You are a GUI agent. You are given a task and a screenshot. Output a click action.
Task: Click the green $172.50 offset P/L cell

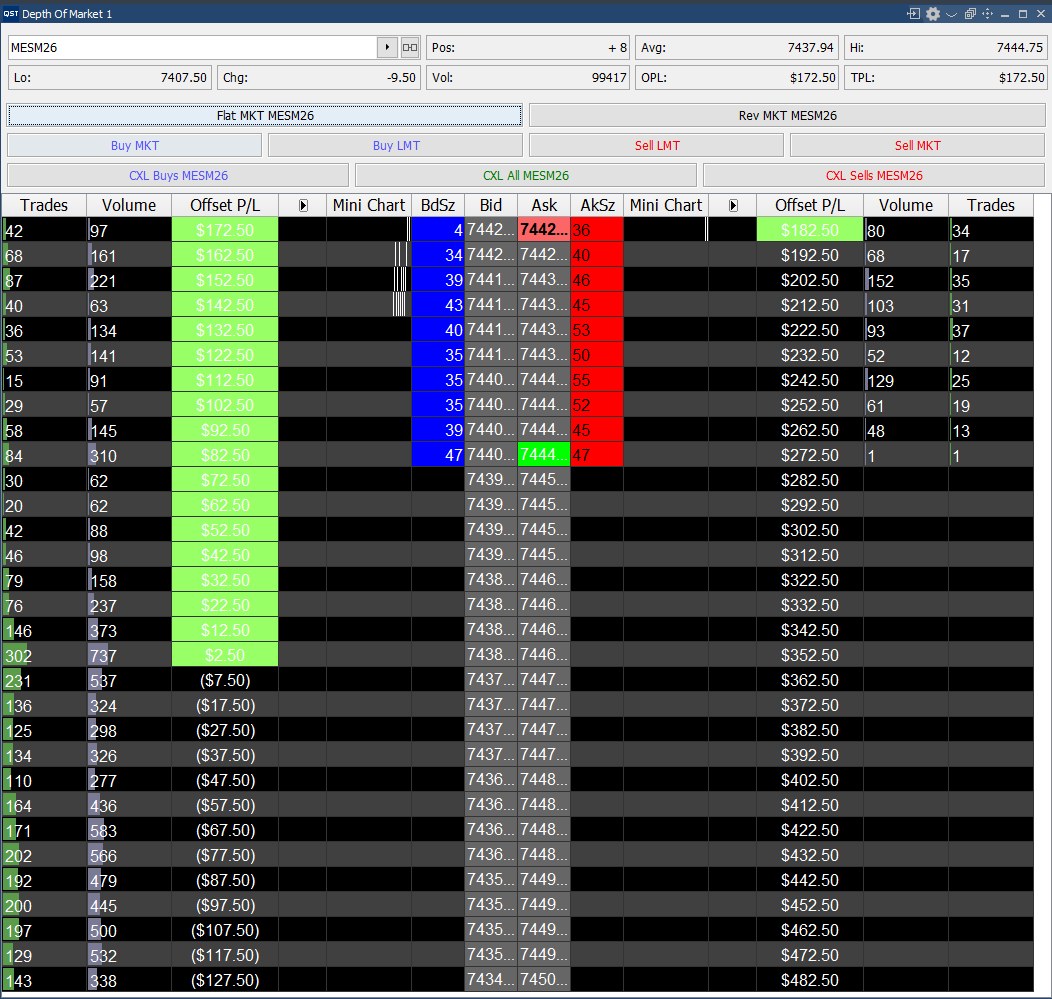pos(225,230)
